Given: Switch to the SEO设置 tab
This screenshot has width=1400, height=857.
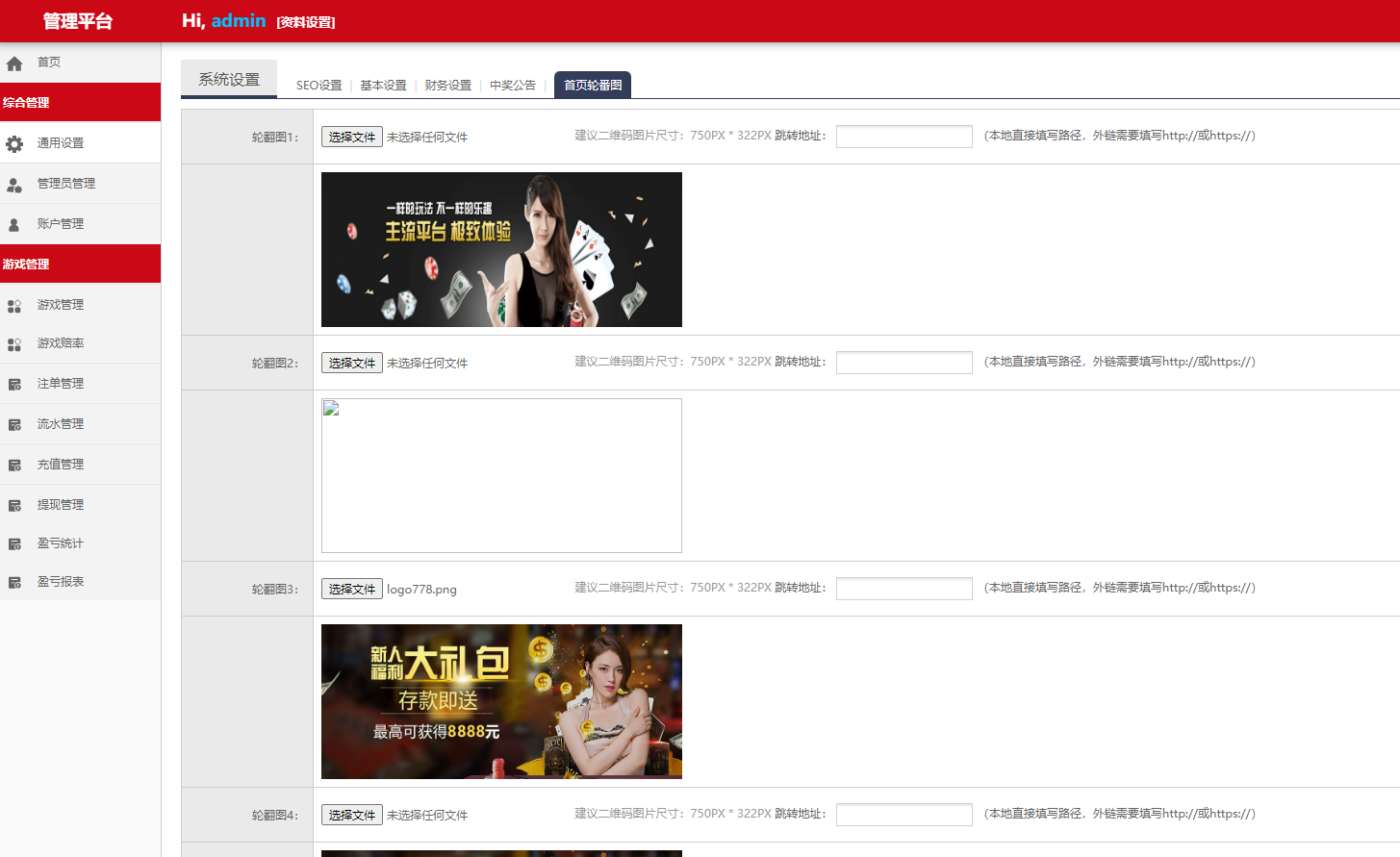Looking at the screenshot, I should click(318, 86).
